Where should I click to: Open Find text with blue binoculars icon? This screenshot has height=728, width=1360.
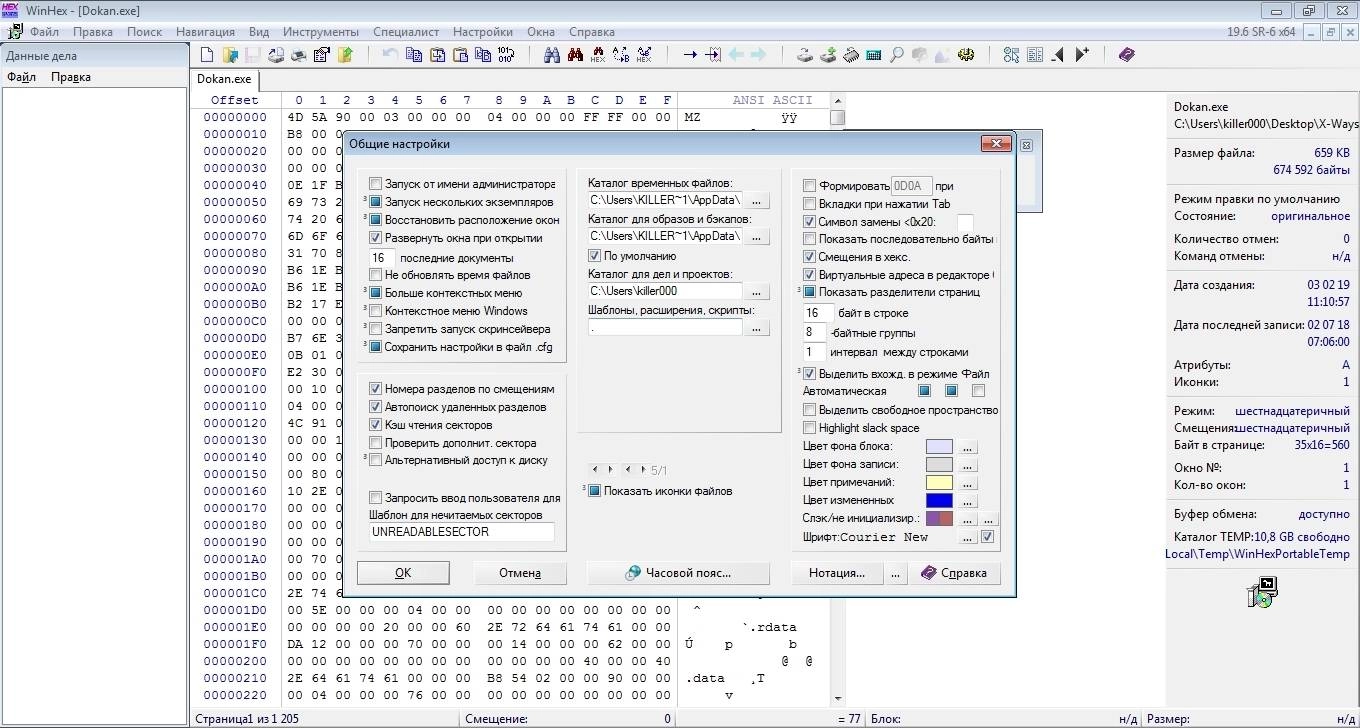click(551, 55)
